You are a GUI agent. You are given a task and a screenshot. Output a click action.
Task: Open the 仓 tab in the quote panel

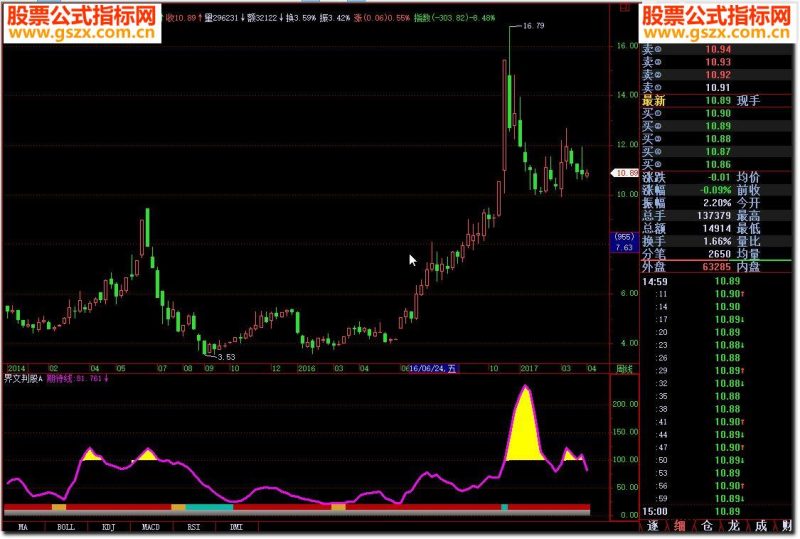(707, 526)
